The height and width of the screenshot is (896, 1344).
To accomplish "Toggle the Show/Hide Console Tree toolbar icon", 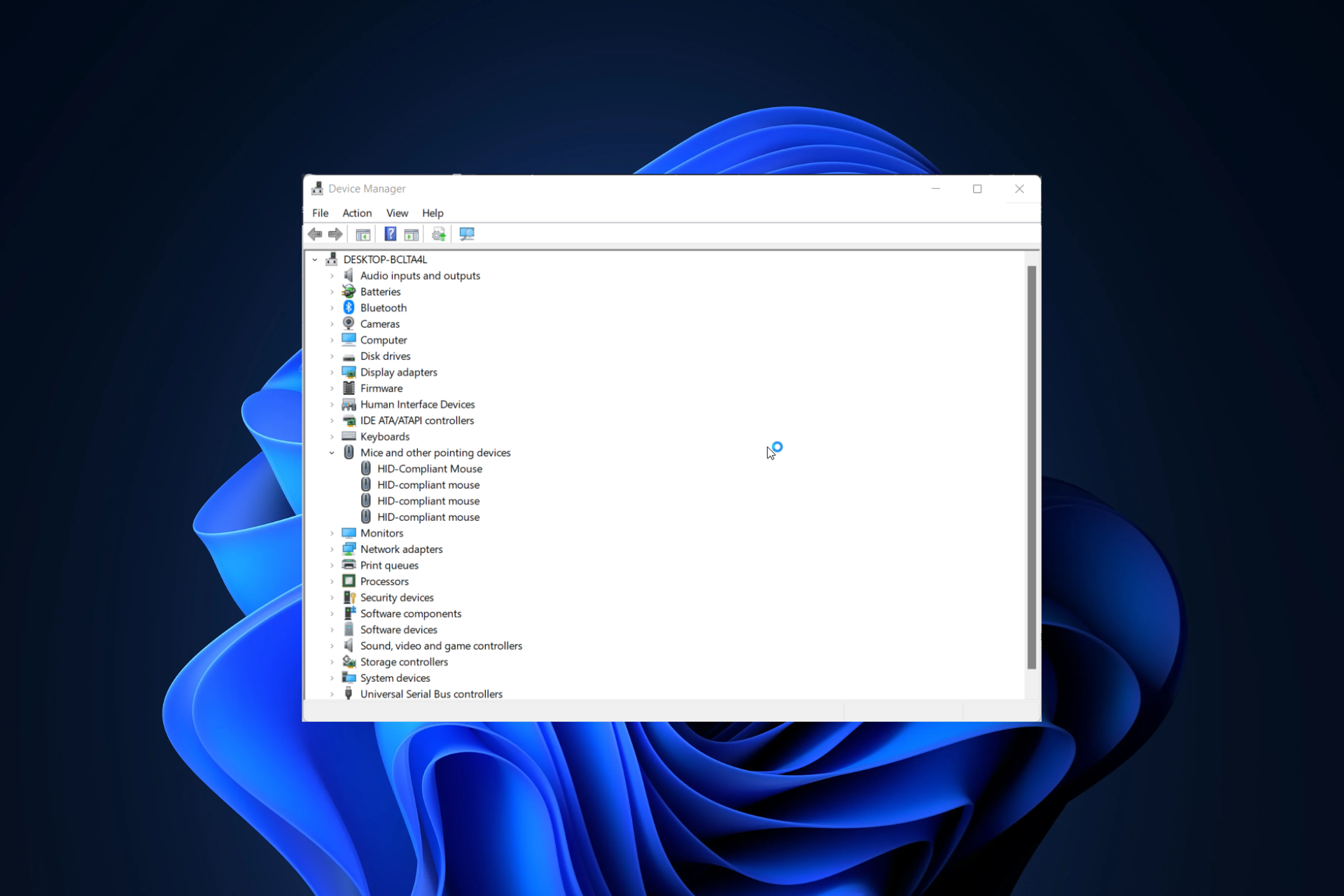I will pos(363,234).
